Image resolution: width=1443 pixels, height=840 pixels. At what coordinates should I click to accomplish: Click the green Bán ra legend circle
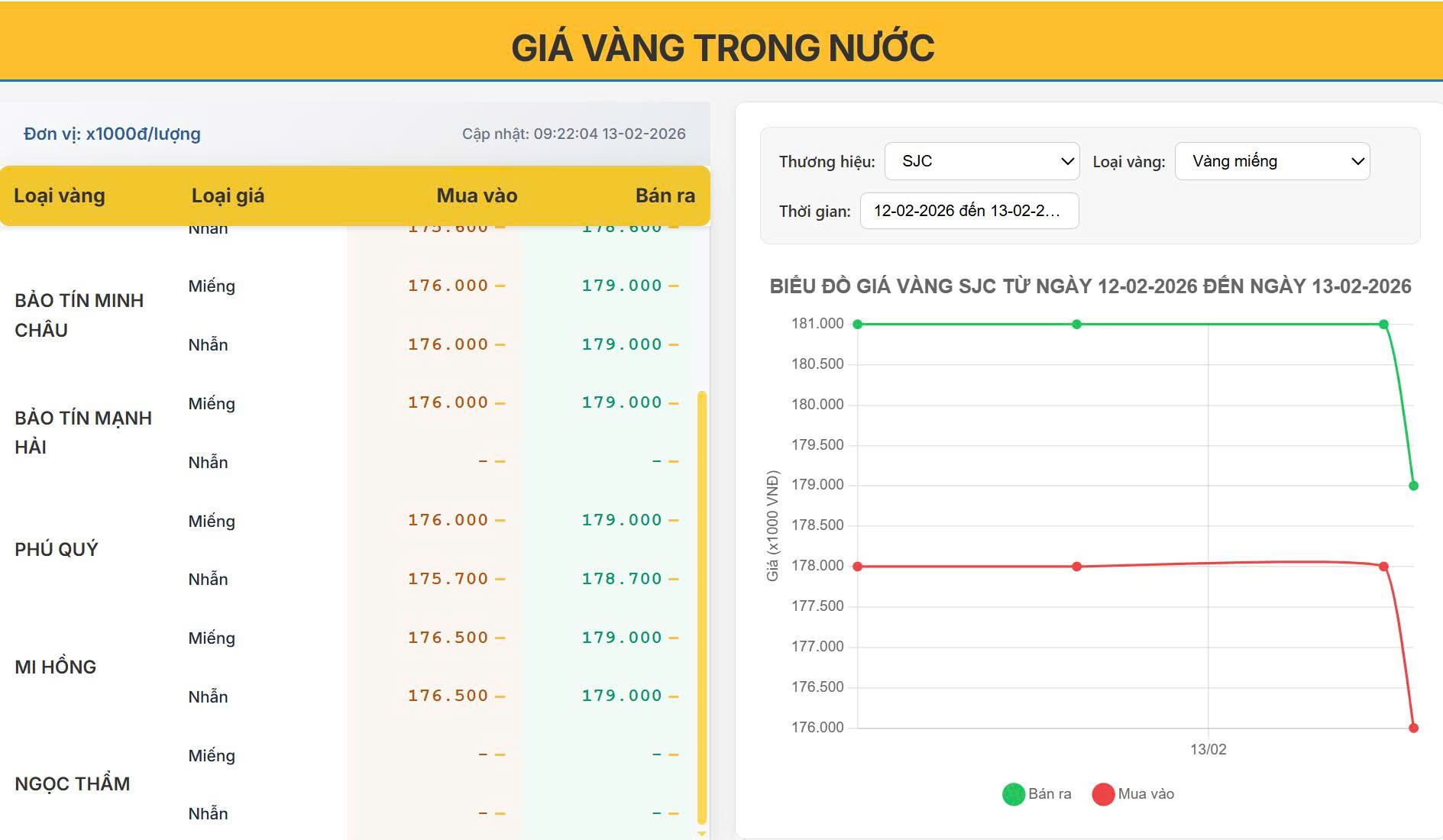(x=1014, y=794)
